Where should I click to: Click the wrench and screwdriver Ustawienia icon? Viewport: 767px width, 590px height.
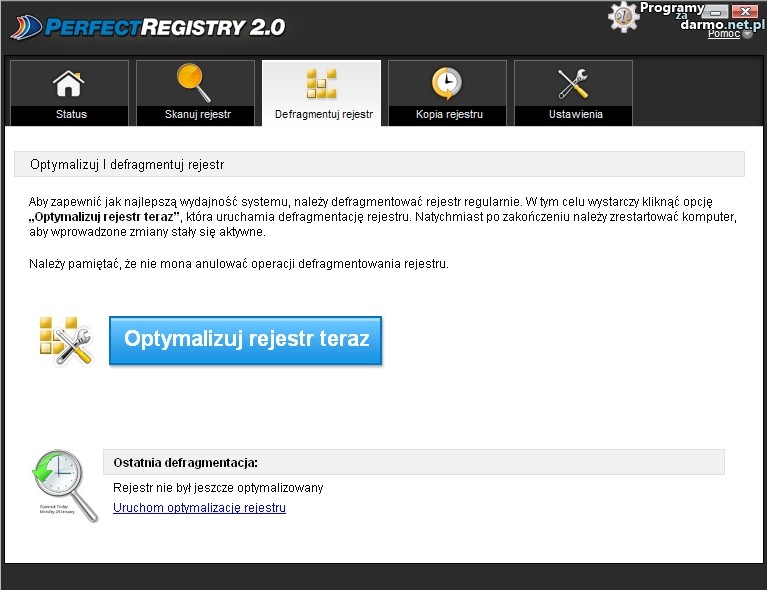(x=574, y=84)
